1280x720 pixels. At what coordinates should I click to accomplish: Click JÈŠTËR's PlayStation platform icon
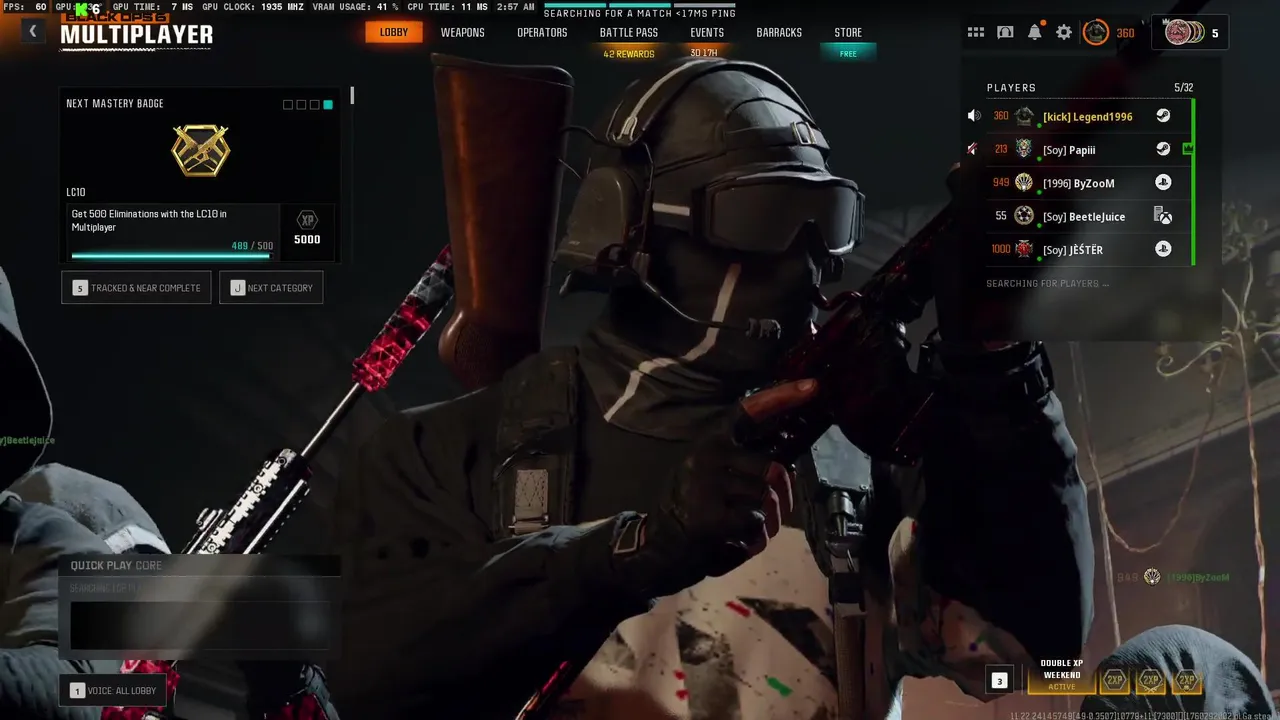[x=1163, y=250]
